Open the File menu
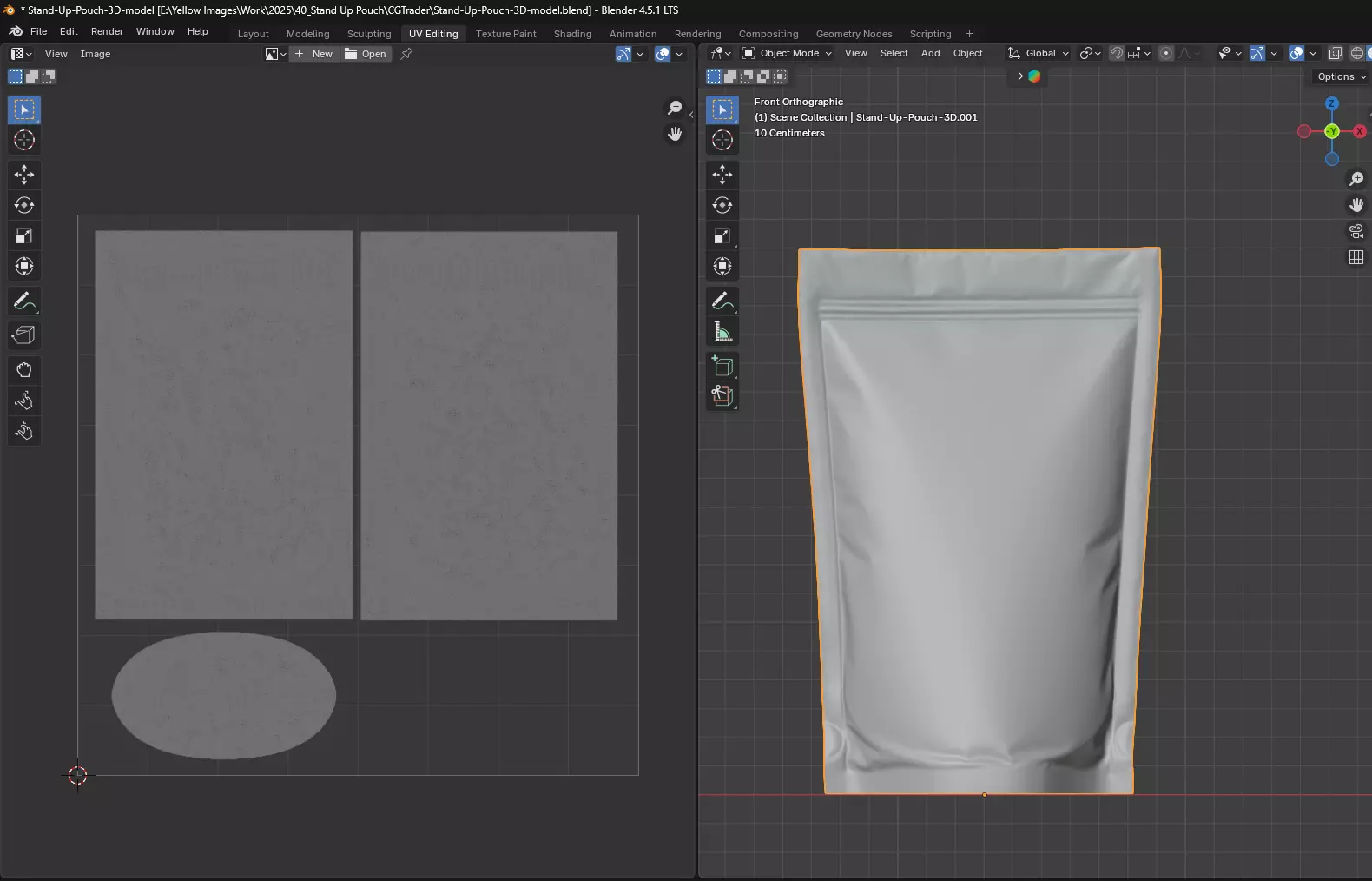The width and height of the screenshot is (1372, 881). (39, 31)
